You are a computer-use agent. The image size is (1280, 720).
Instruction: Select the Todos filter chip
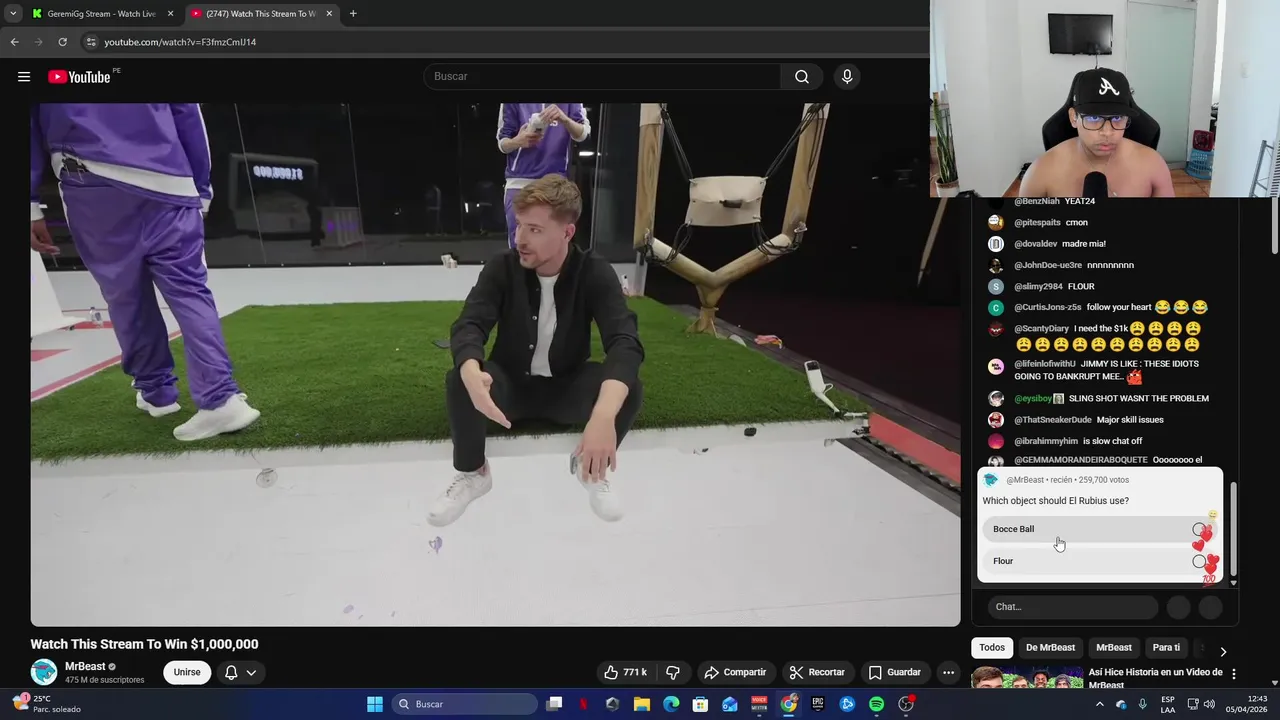pos(992,648)
